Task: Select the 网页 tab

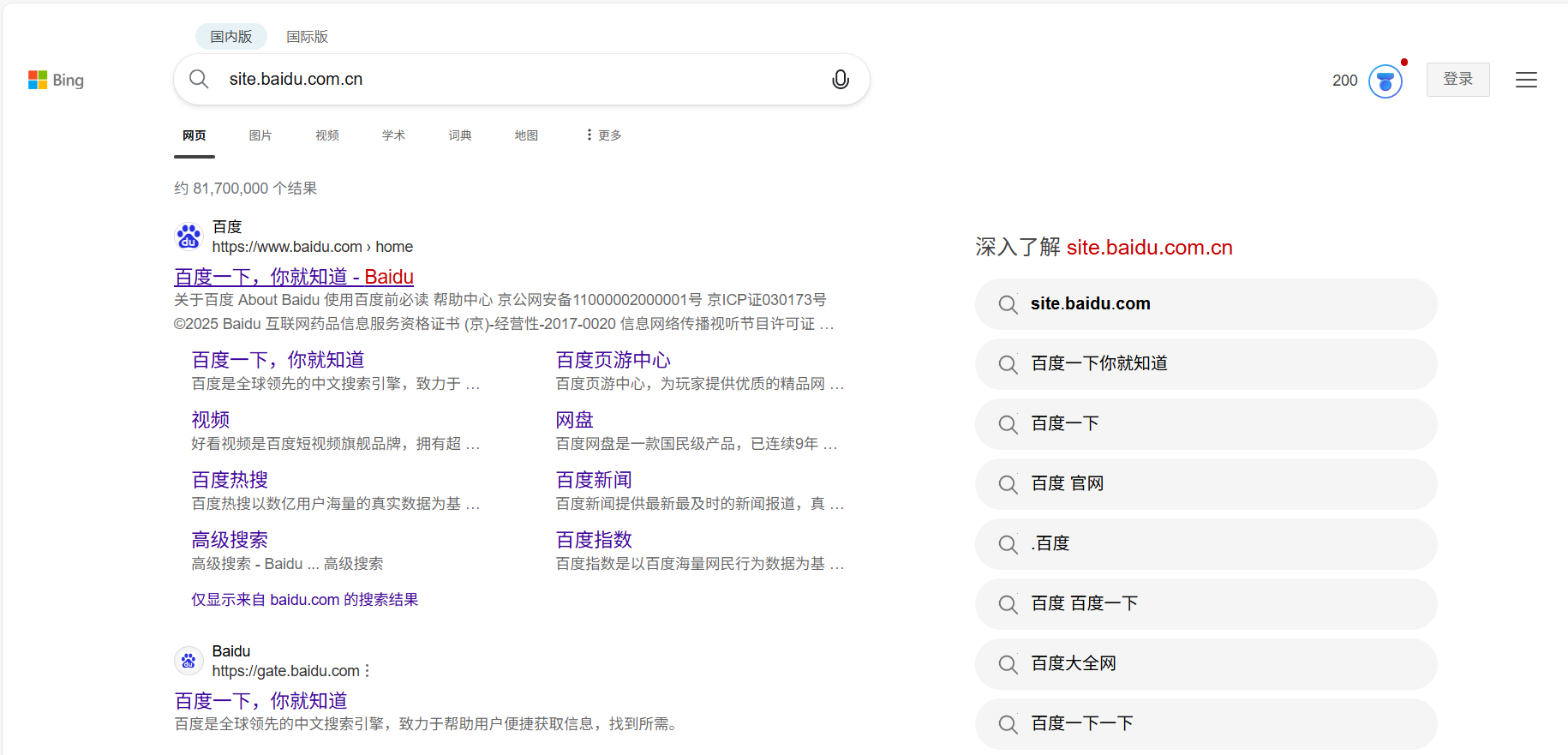Action: coord(195,135)
